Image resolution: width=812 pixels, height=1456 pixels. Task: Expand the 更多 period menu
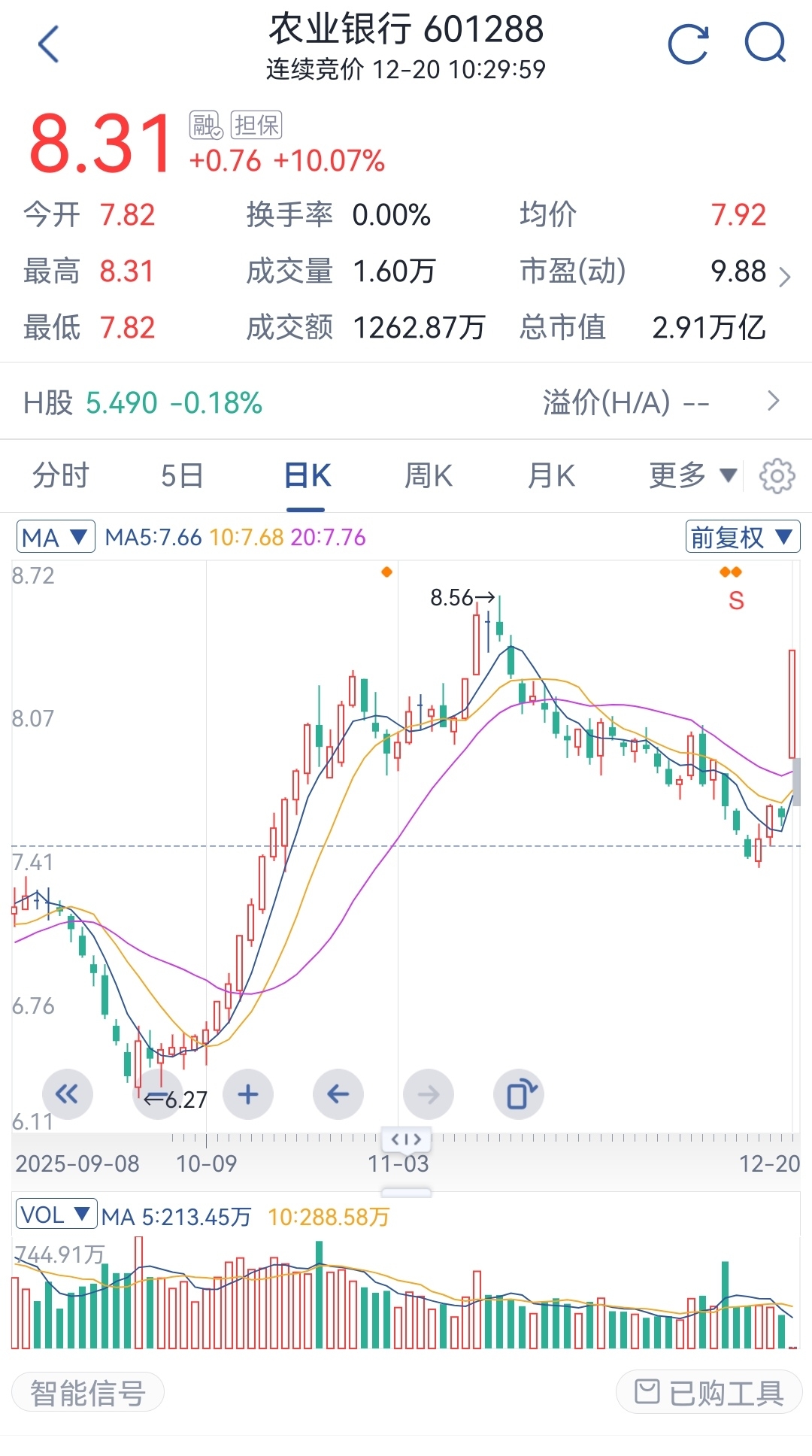point(692,476)
